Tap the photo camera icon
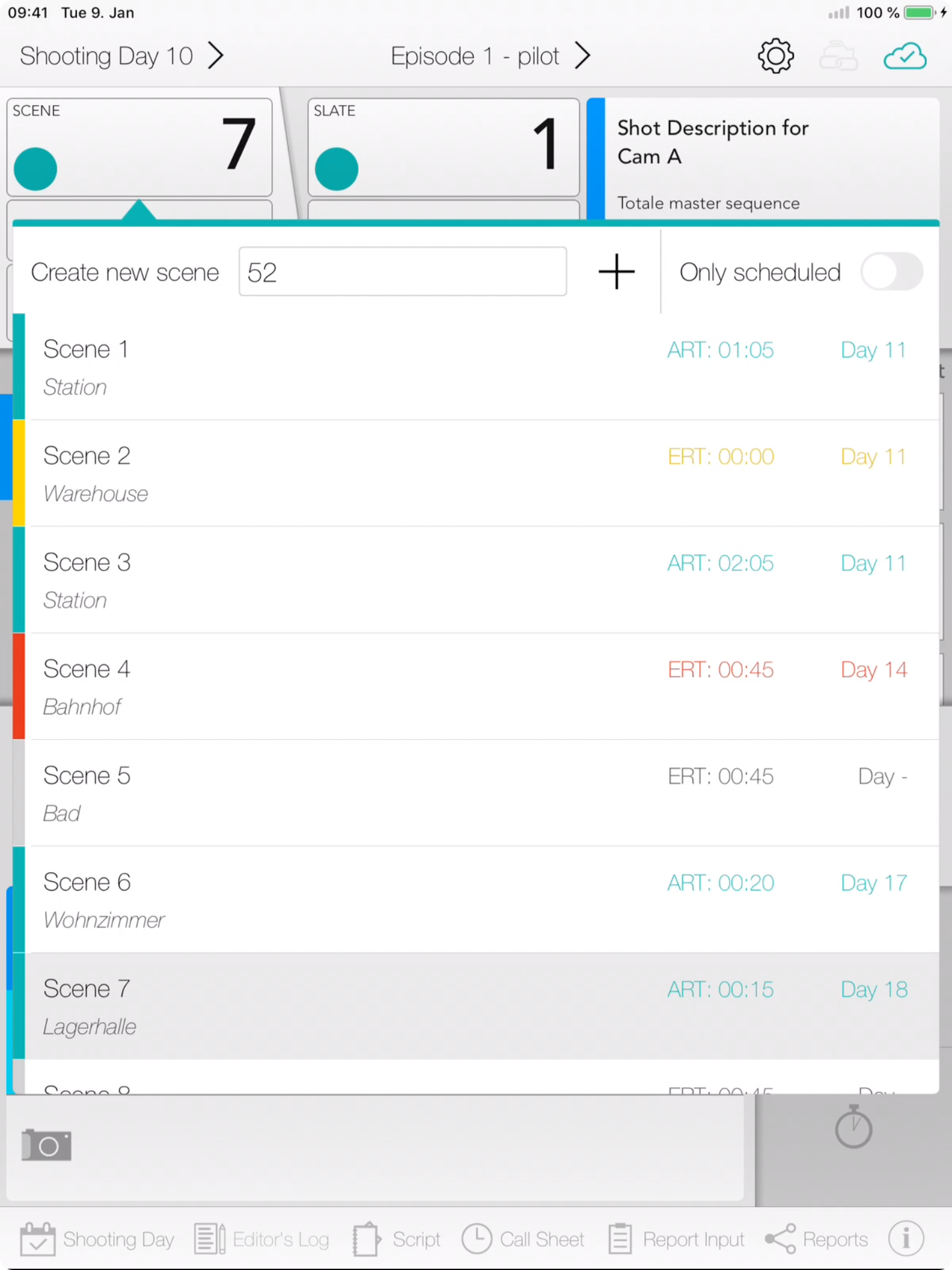 [x=46, y=1145]
